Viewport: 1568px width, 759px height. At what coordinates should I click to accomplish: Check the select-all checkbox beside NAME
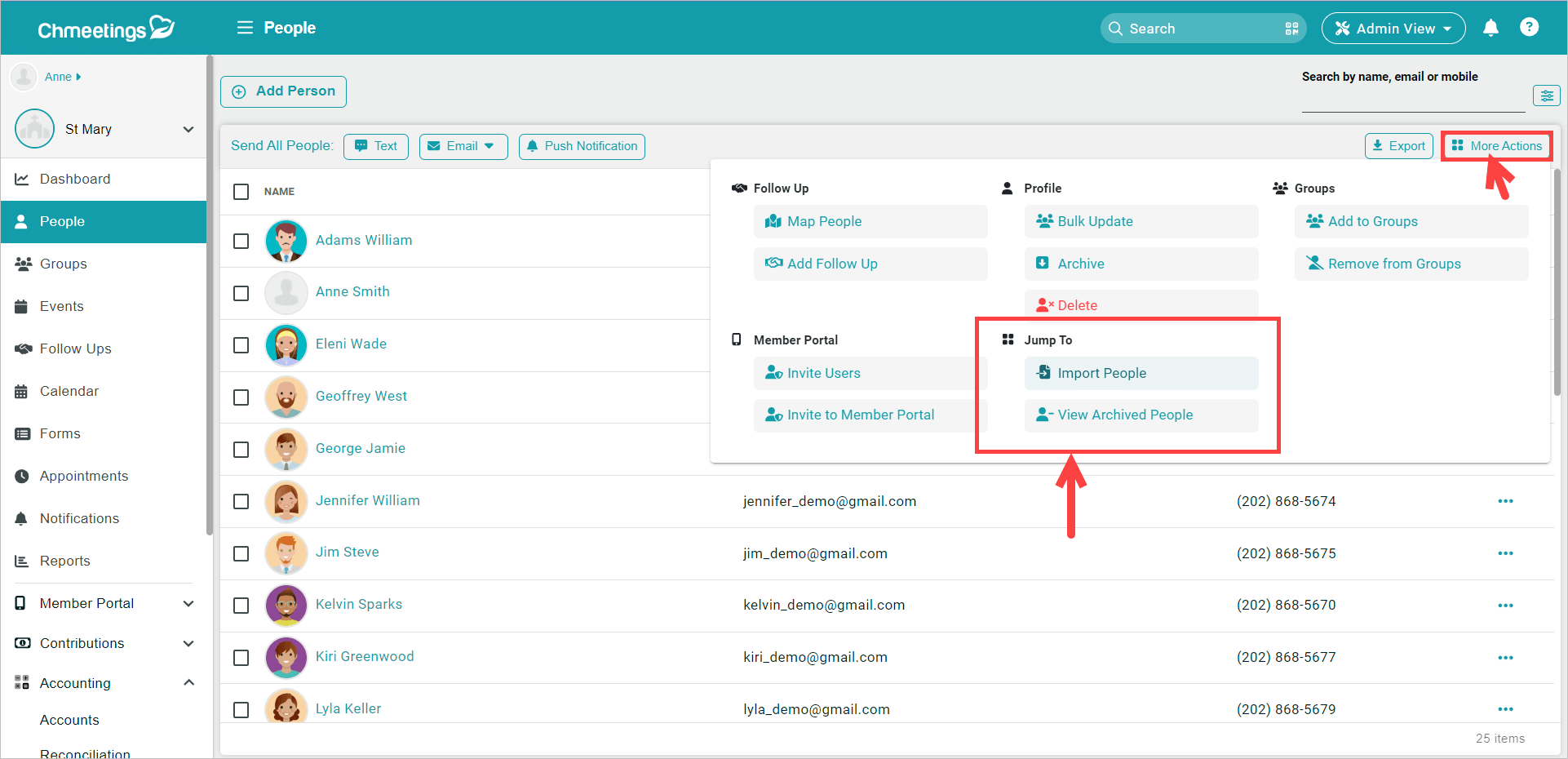pyautogui.click(x=241, y=192)
